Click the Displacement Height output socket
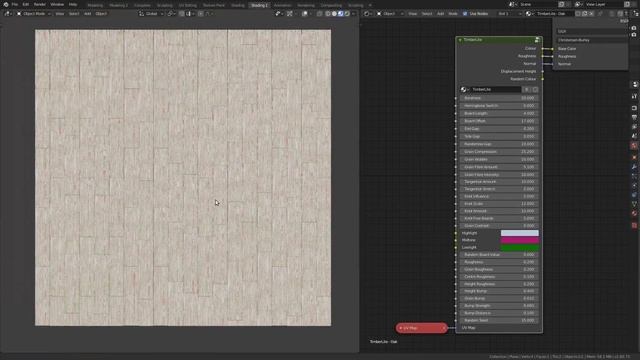 542,71
